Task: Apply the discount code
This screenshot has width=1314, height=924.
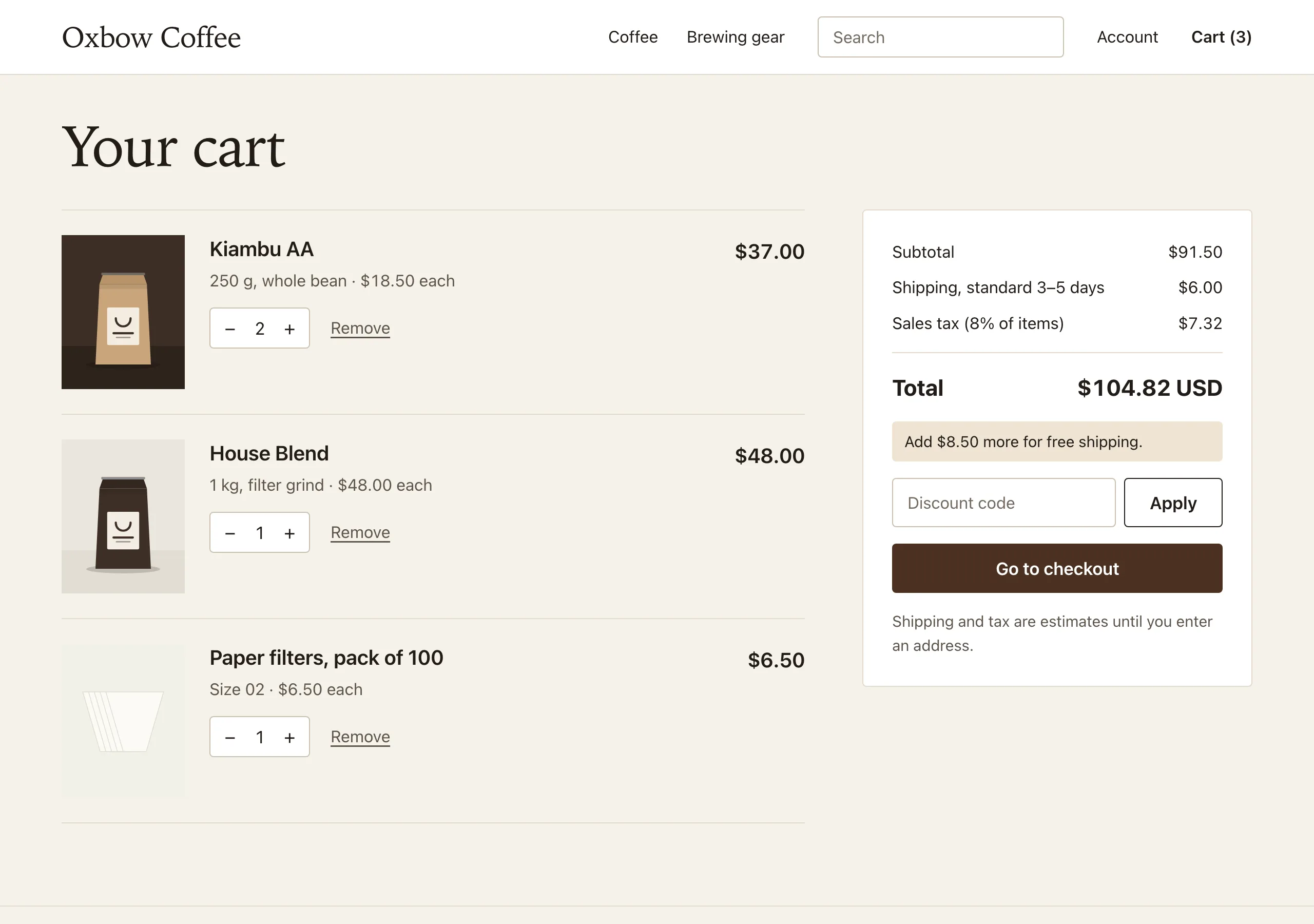Action: (x=1173, y=503)
